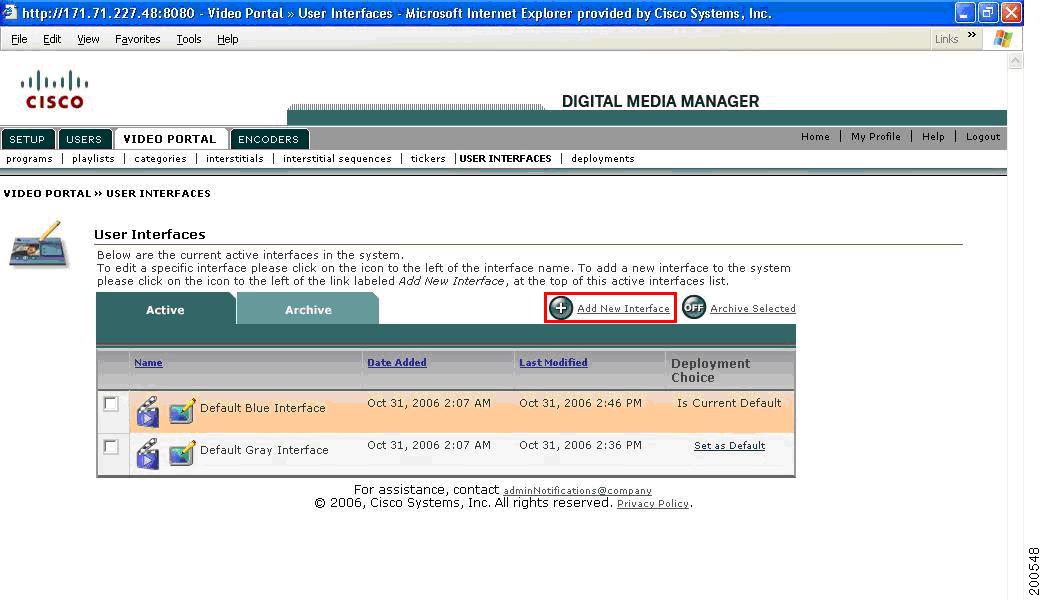Click the Default Blue Interface name
Image resolution: width=1042 pixels, height=600 pixels.
coord(262,408)
